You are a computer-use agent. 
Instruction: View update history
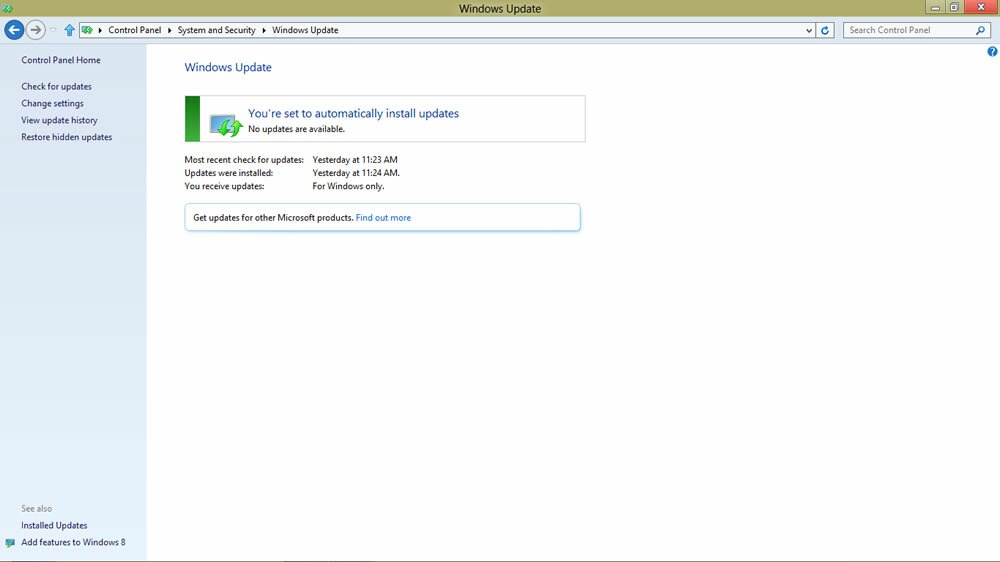(59, 120)
